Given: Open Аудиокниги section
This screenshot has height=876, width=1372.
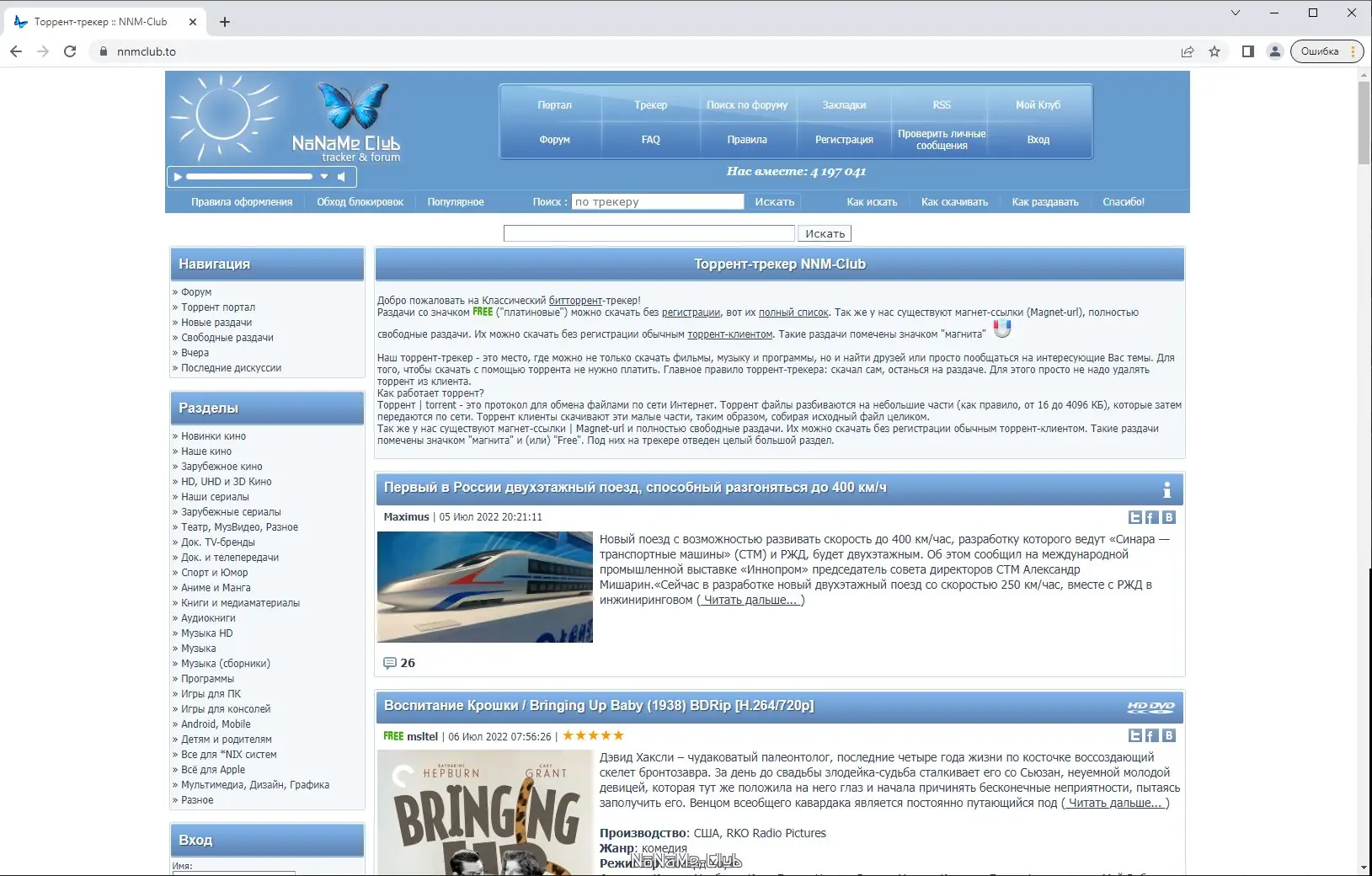Looking at the screenshot, I should [x=208, y=618].
